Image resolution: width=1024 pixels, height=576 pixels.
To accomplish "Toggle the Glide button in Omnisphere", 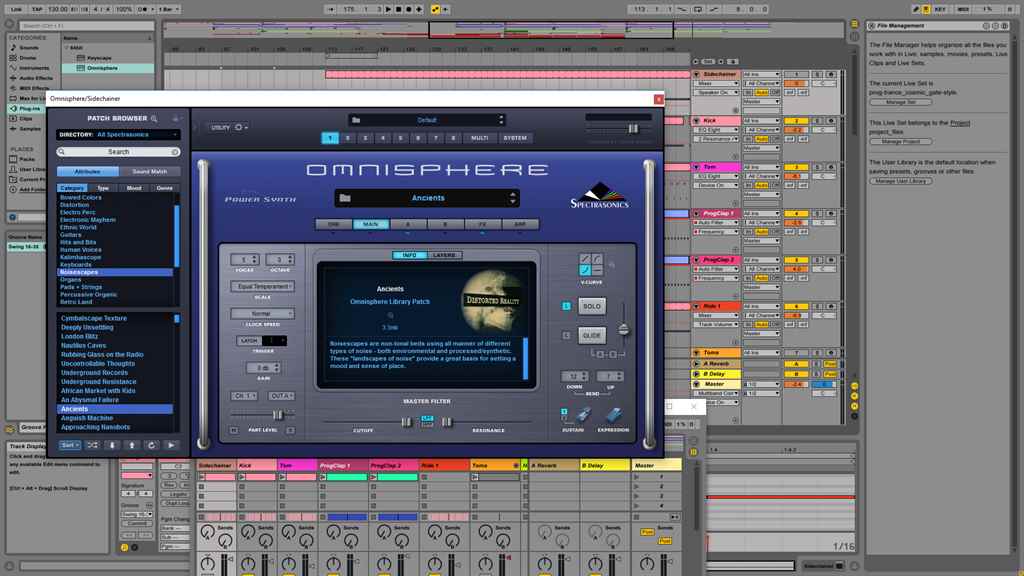I will pyautogui.click(x=592, y=336).
